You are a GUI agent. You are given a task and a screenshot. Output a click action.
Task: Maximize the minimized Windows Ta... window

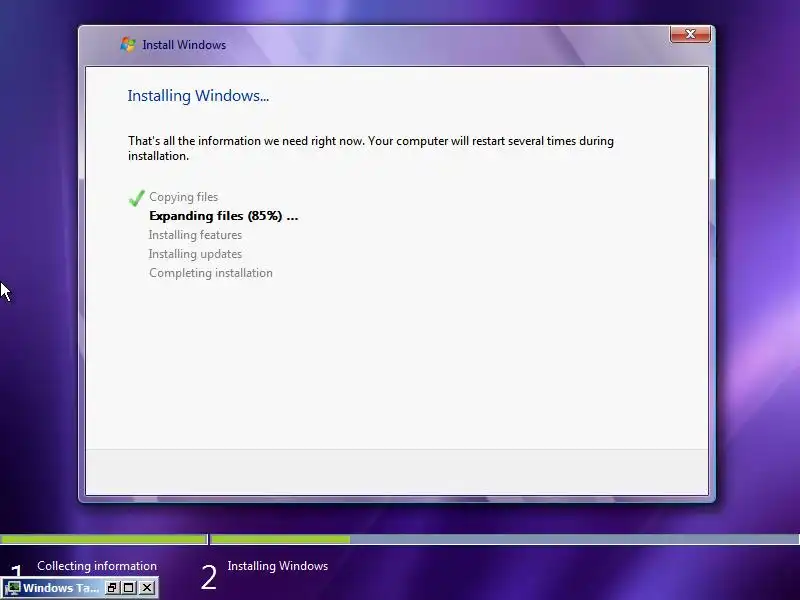tap(129, 588)
